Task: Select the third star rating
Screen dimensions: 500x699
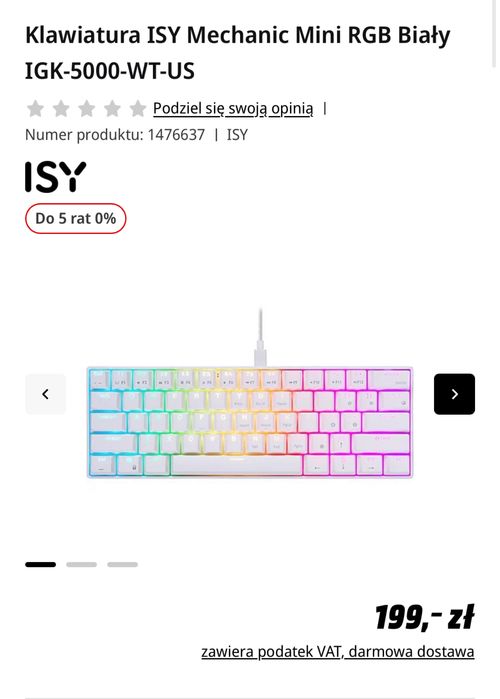Action: point(86,108)
